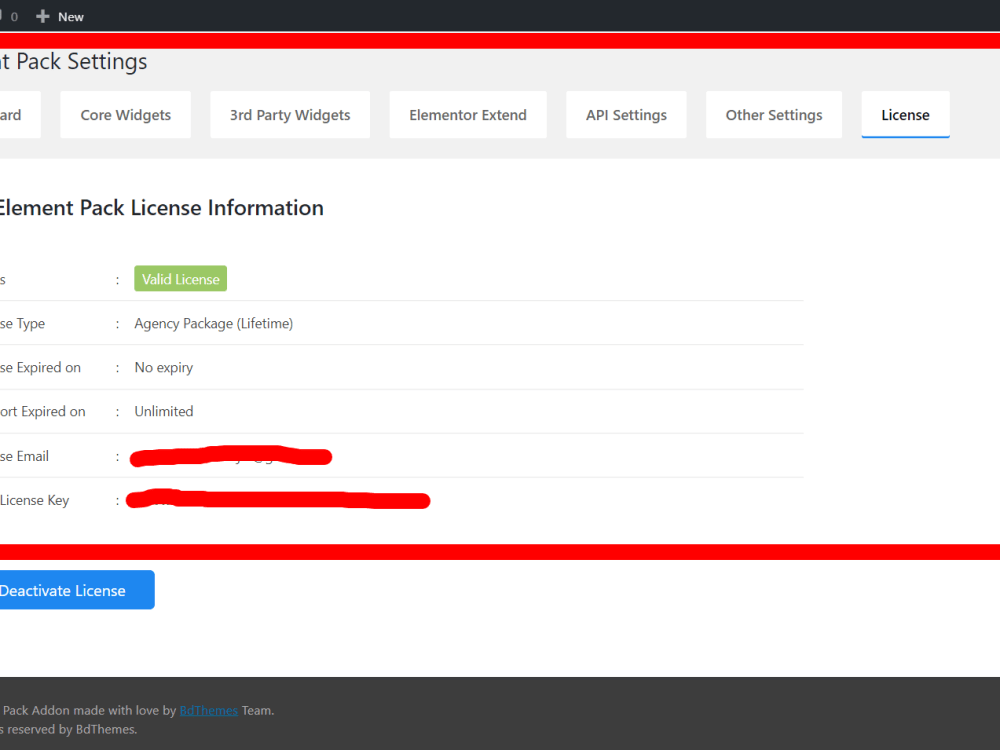The width and height of the screenshot is (1000, 750).
Task: Click the Valid License green badge
Action: [x=180, y=278]
